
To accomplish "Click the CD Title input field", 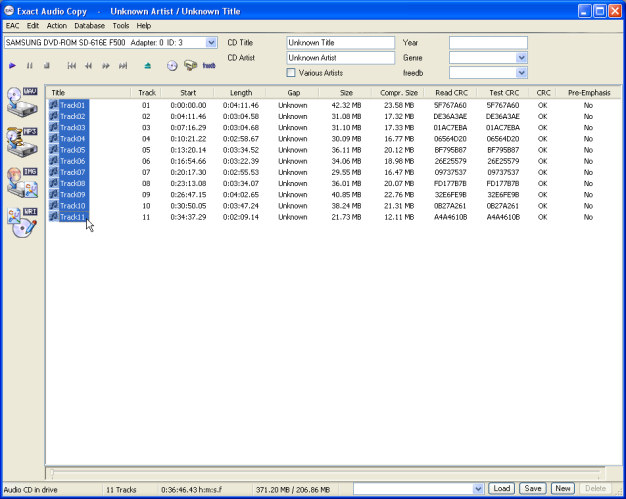I will [340, 43].
